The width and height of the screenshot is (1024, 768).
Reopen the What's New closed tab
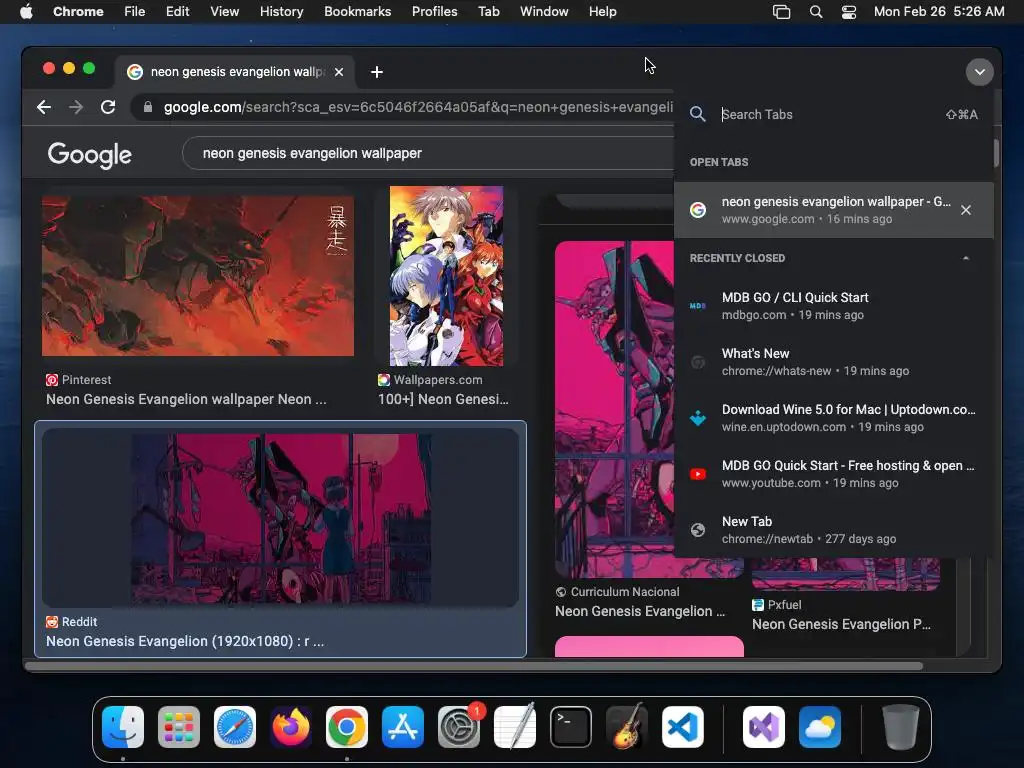(834, 362)
